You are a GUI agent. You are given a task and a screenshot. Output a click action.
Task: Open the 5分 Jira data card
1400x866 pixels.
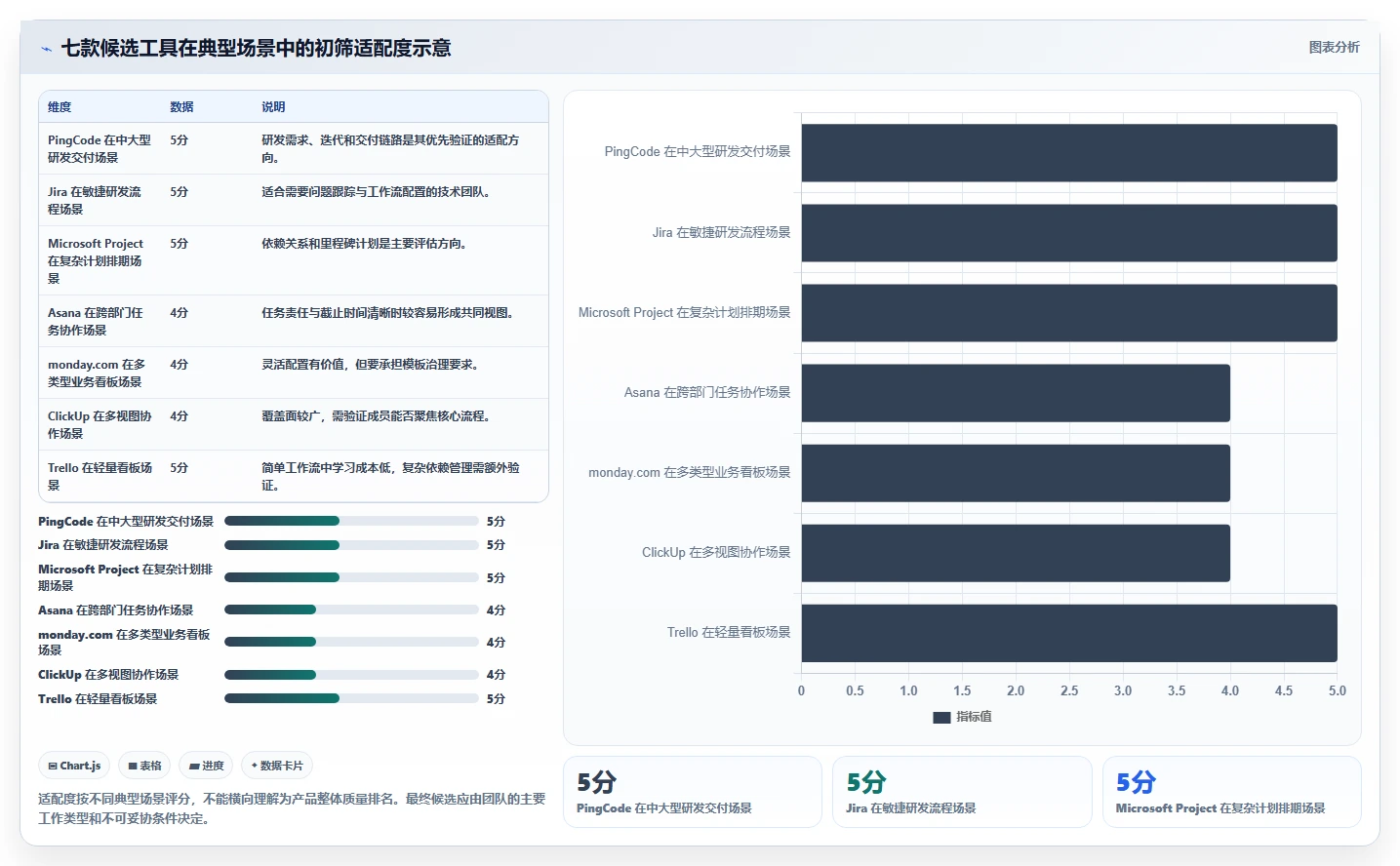click(x=962, y=792)
